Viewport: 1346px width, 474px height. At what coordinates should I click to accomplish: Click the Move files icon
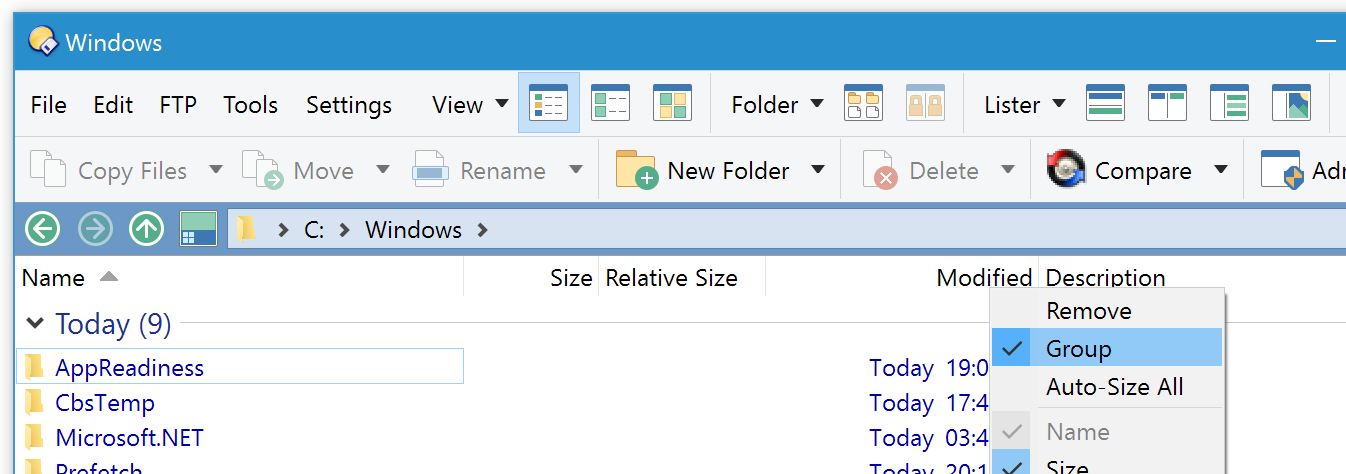(263, 170)
